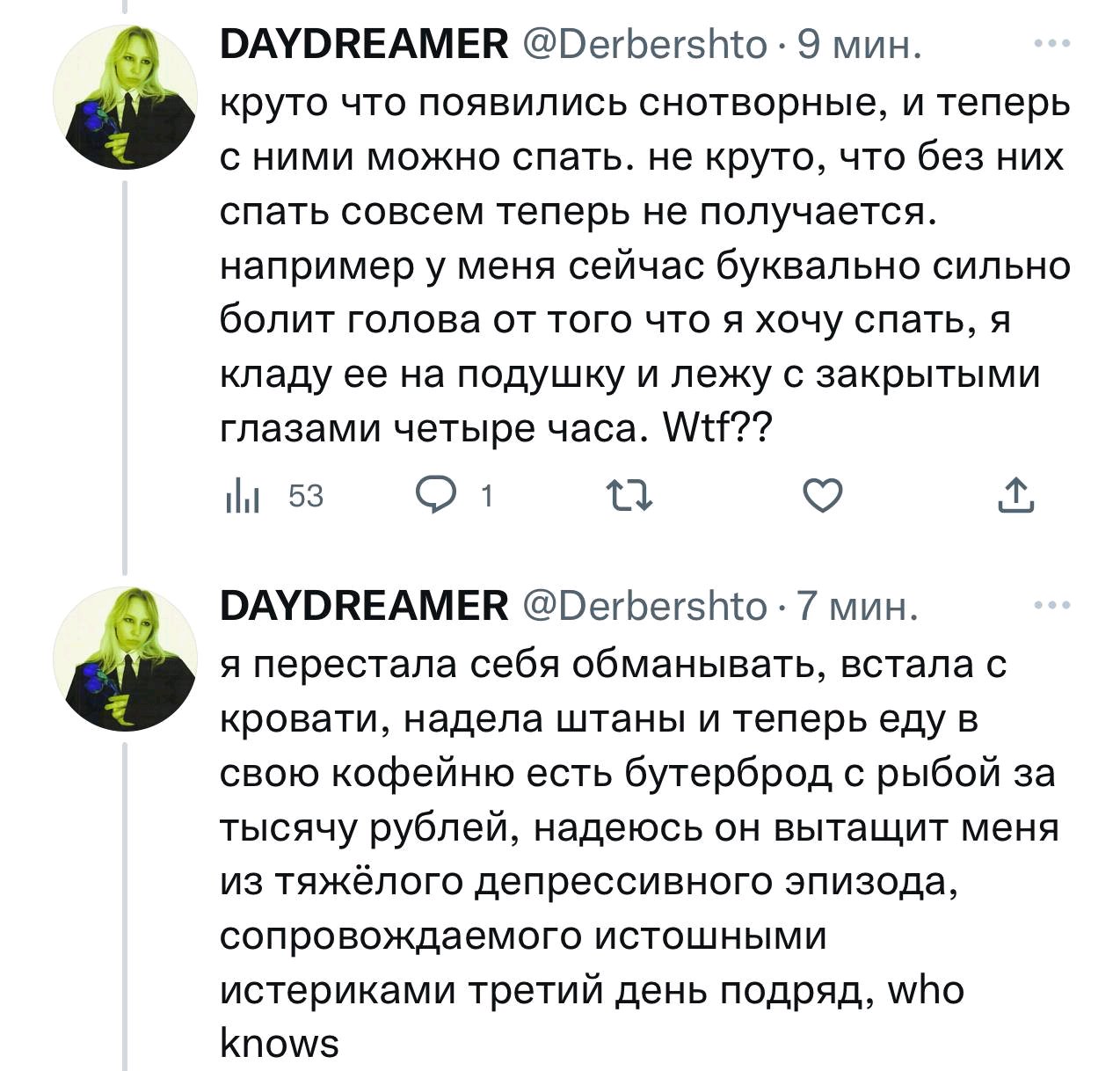
Task: Click the "9 мин." timestamp
Action: pyautogui.click(x=859, y=44)
